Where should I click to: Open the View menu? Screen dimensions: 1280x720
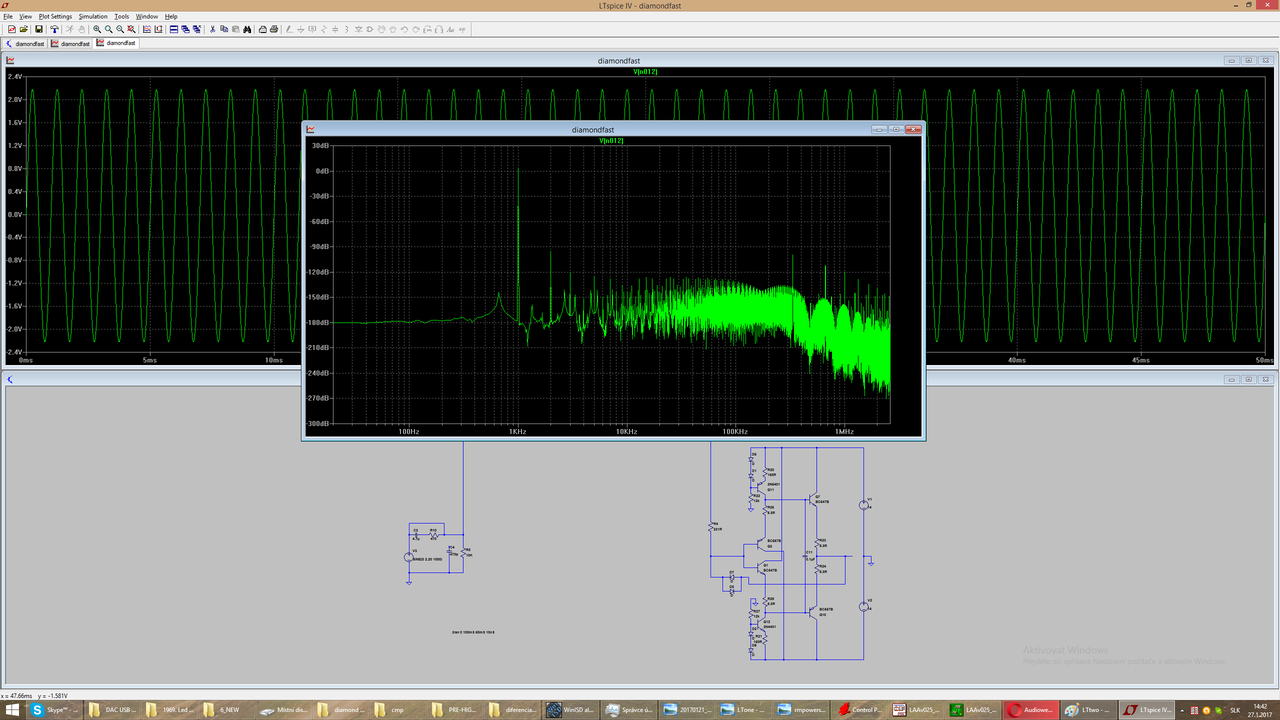[26, 17]
